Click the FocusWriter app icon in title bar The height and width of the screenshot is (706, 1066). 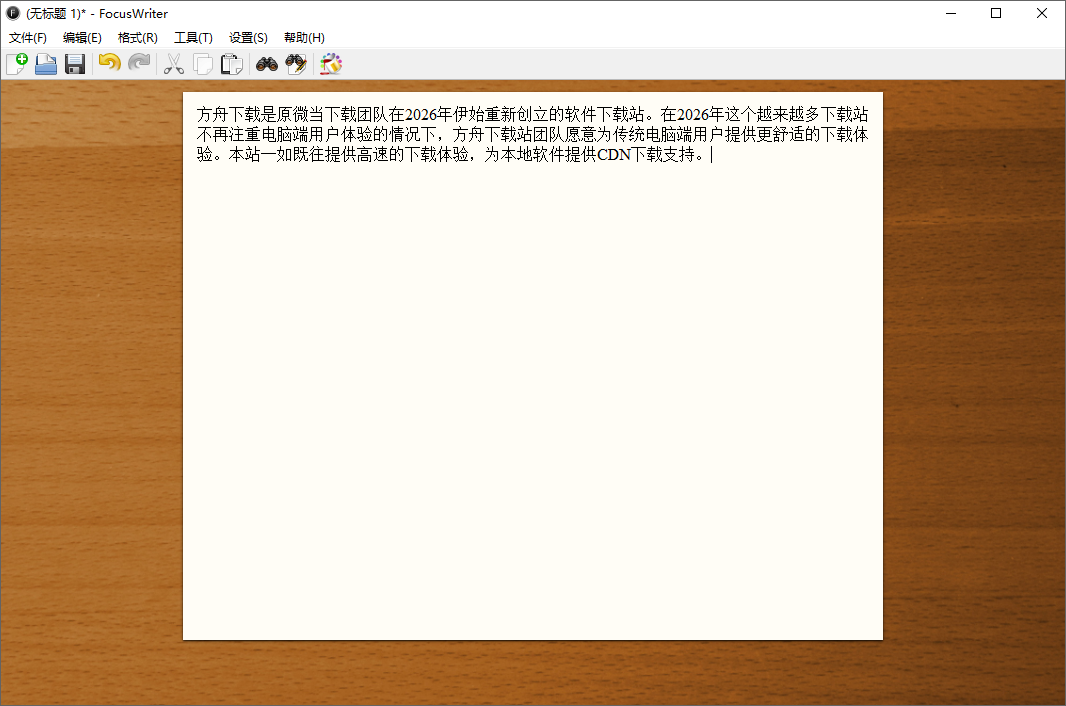(13, 13)
